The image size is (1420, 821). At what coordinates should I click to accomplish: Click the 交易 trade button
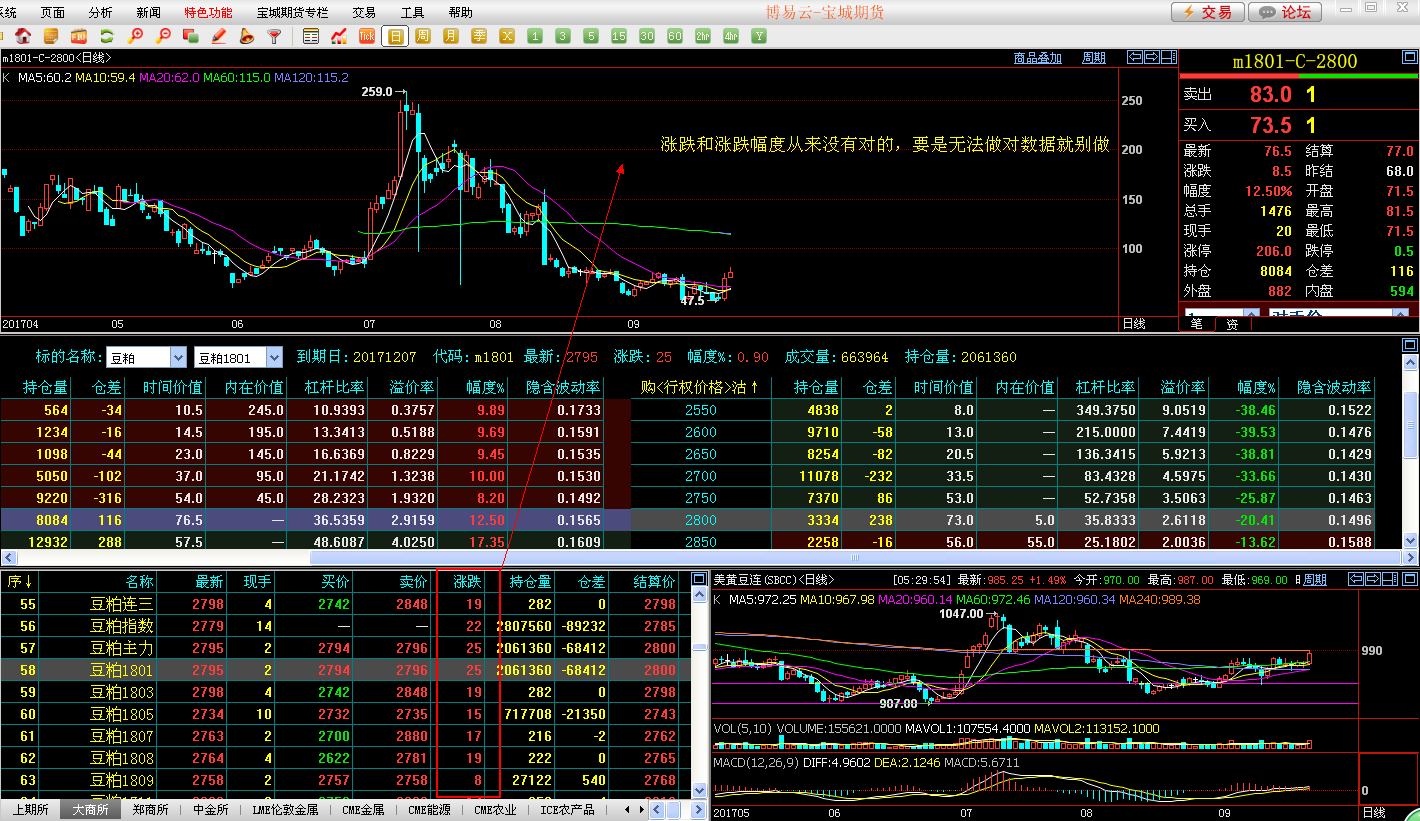(1208, 12)
